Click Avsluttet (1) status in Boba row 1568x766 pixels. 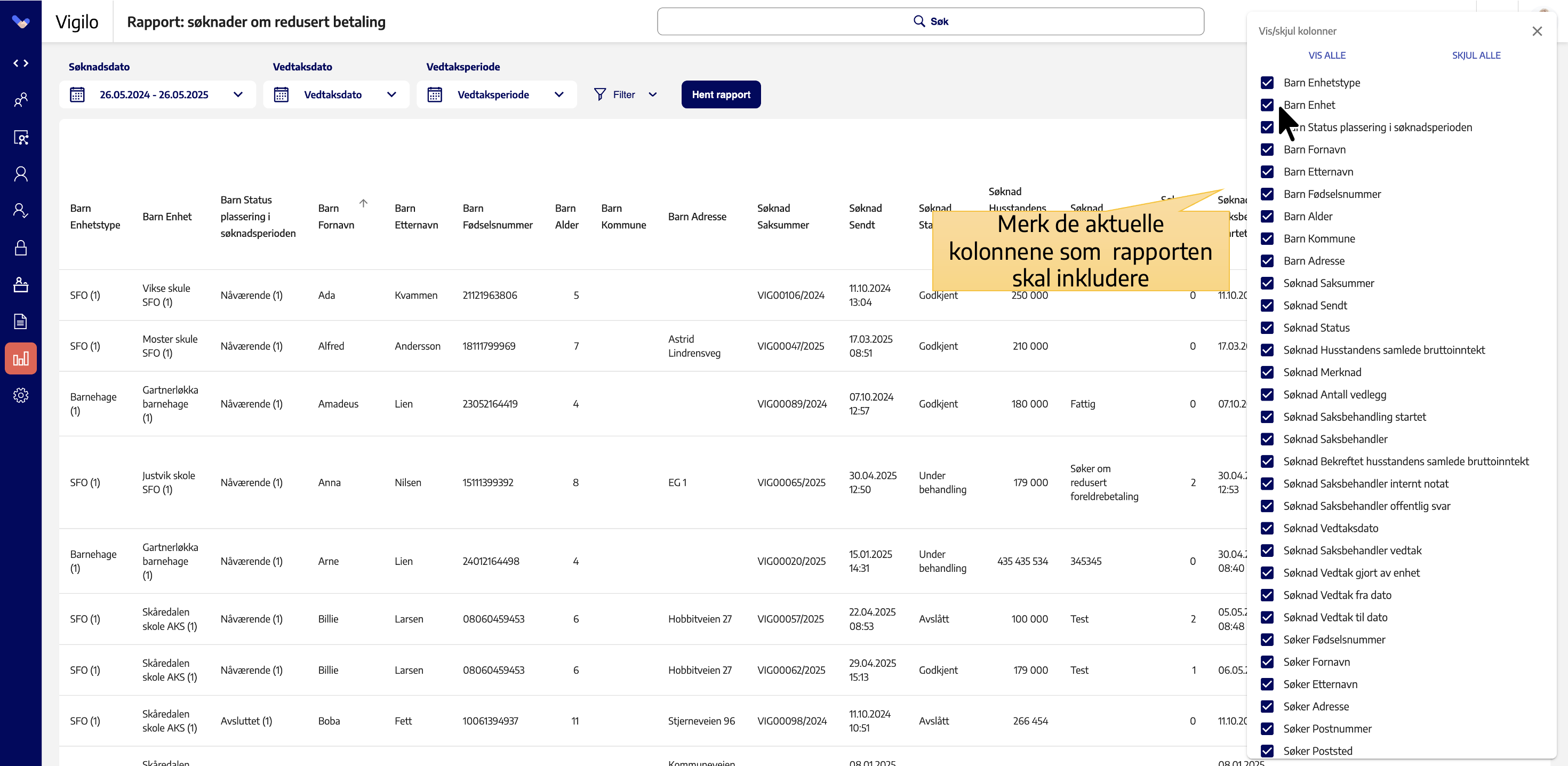click(246, 721)
